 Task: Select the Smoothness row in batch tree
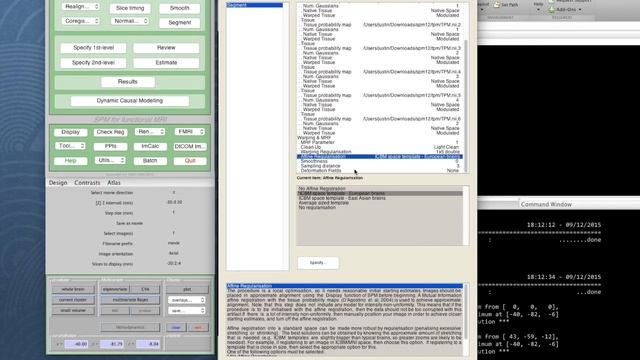coord(380,161)
